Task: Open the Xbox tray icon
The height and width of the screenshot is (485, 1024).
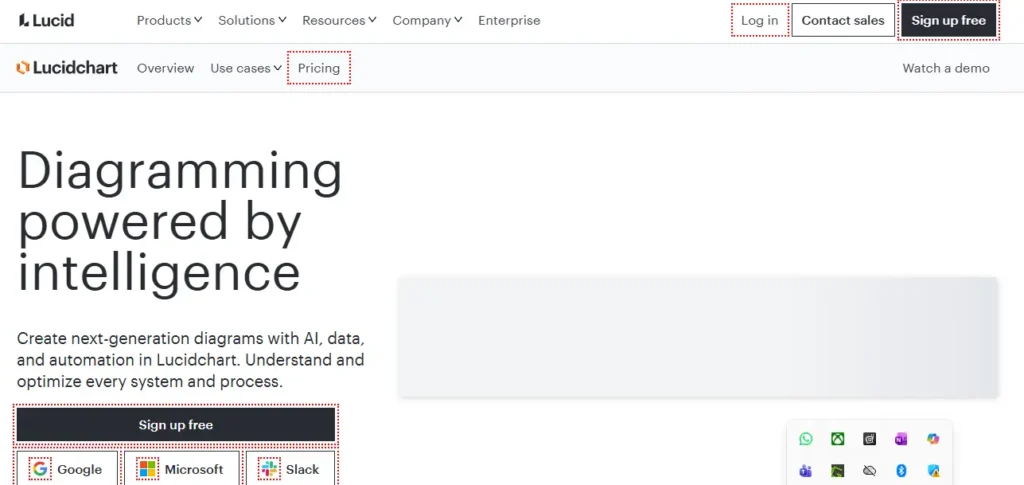Action: [837, 439]
